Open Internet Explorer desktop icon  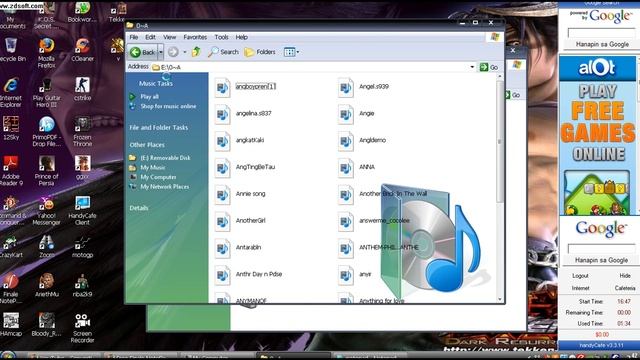11,92
